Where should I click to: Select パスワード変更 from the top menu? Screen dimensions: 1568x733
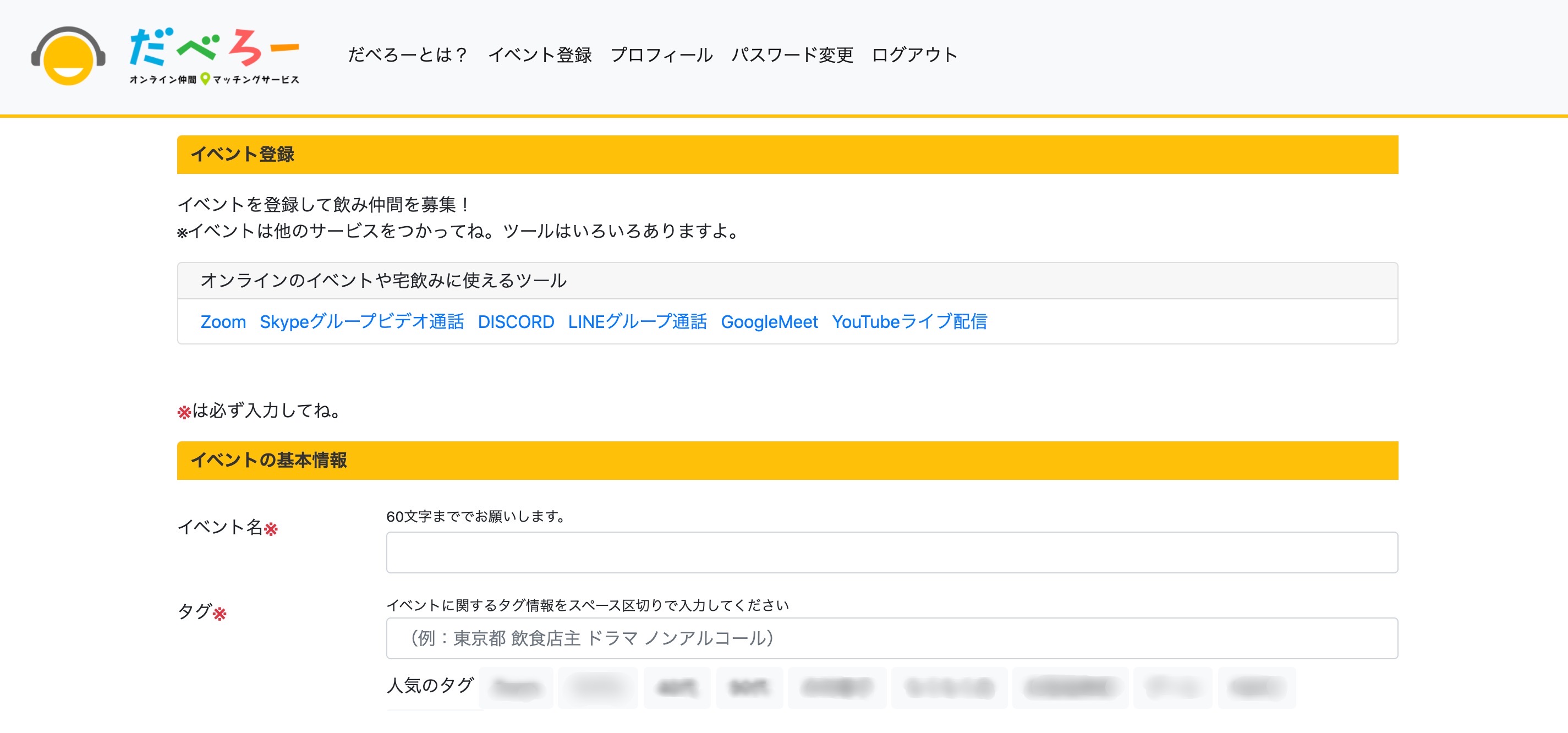click(x=792, y=55)
